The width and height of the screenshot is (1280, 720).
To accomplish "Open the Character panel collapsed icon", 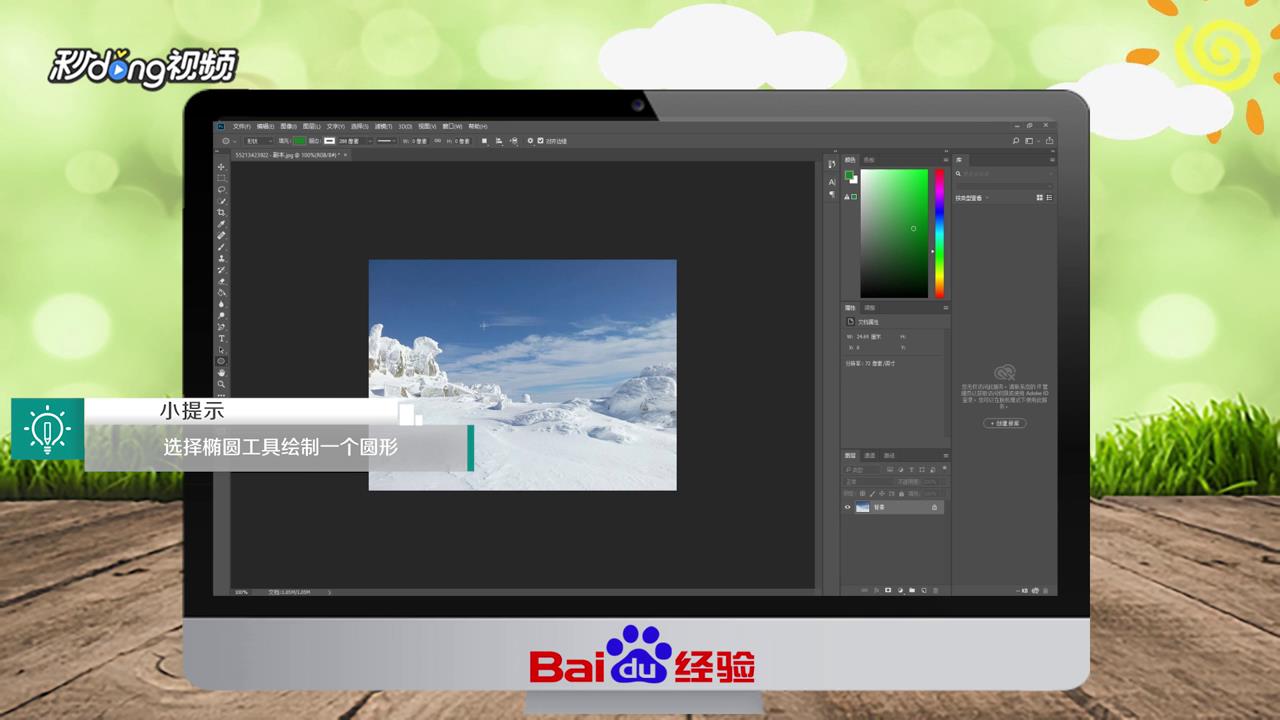I will point(831,182).
